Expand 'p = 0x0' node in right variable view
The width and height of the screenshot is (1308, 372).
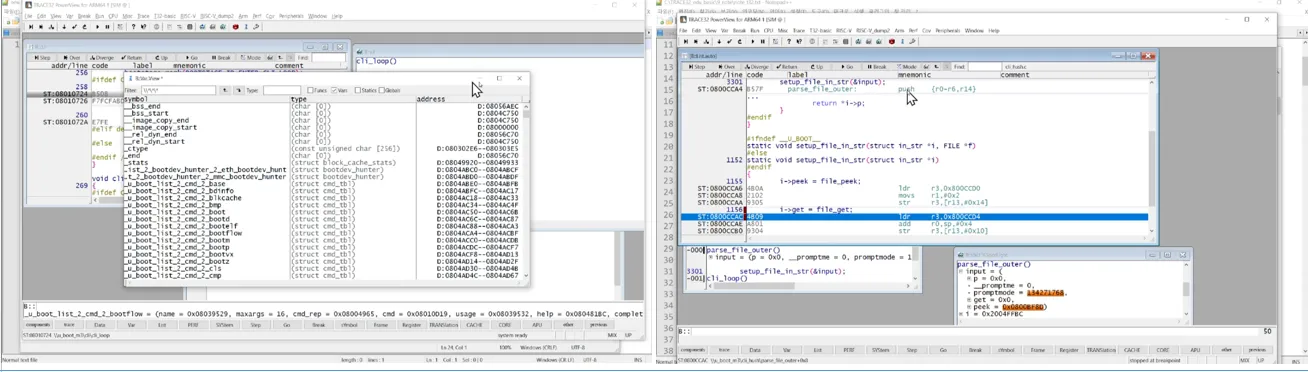(968, 279)
